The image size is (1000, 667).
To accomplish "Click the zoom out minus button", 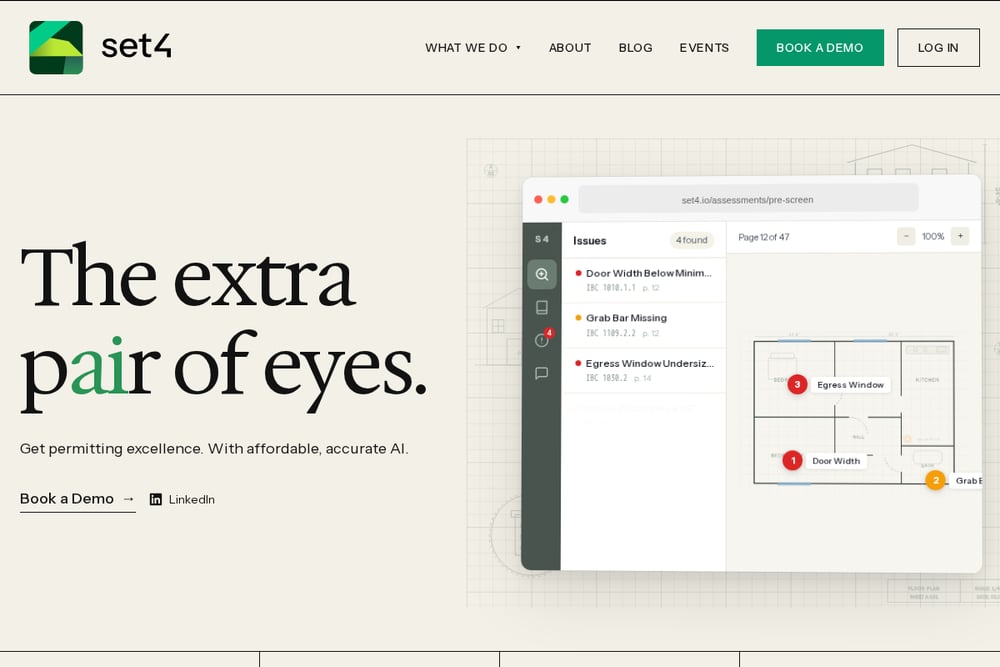I will point(906,236).
